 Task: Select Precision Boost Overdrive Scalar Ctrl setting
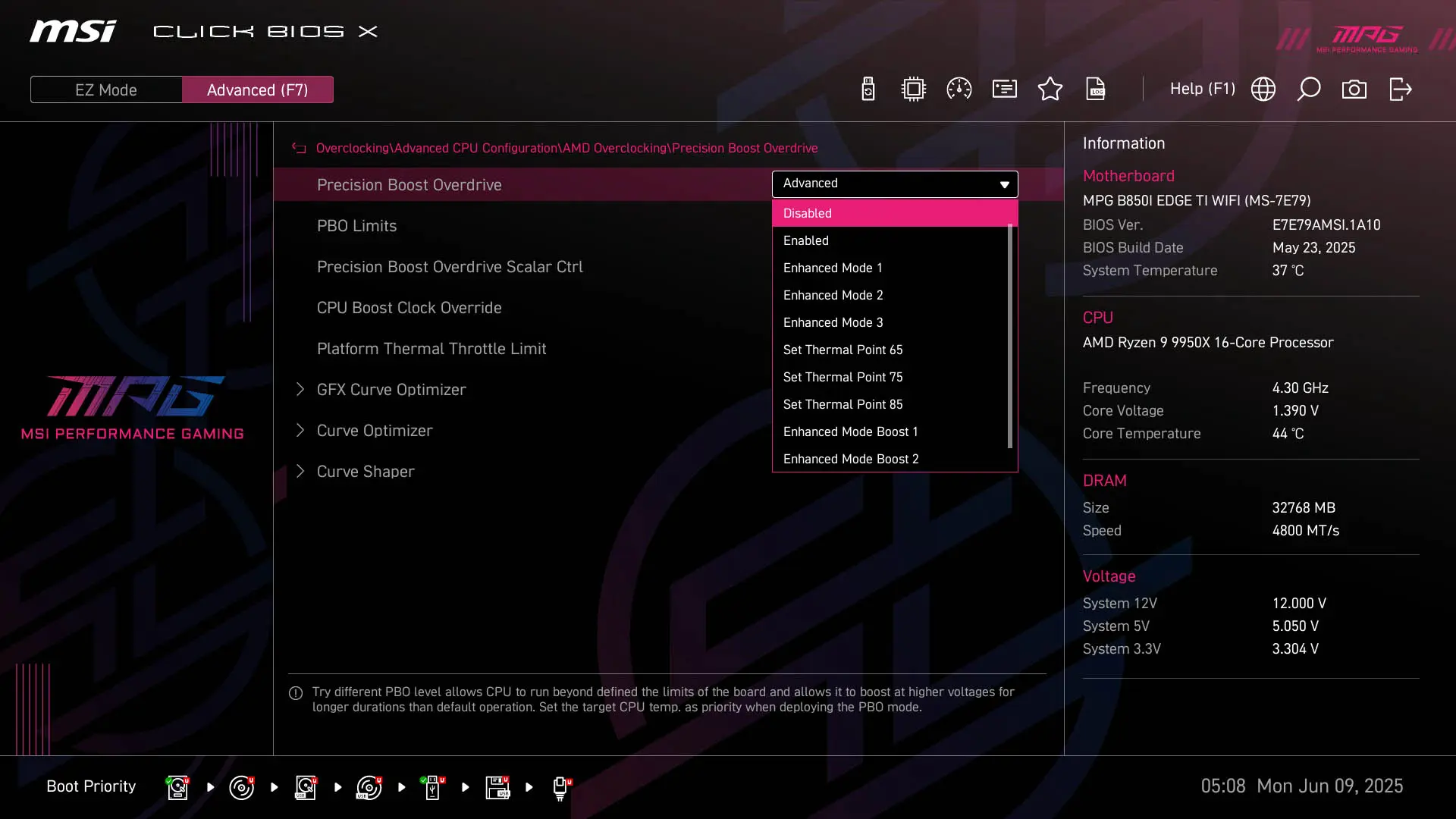[450, 267]
